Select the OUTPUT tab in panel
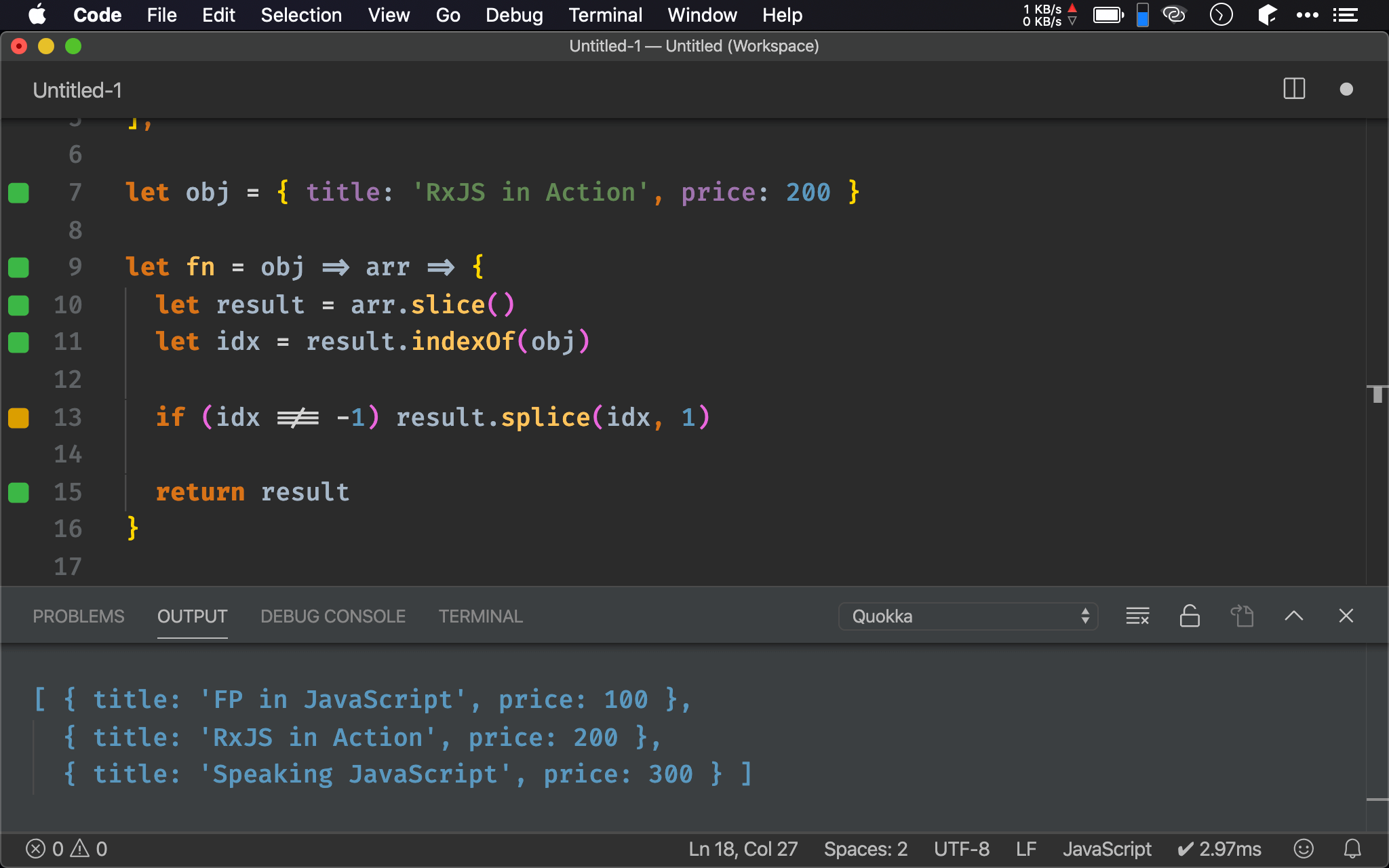This screenshot has width=1389, height=868. click(191, 616)
